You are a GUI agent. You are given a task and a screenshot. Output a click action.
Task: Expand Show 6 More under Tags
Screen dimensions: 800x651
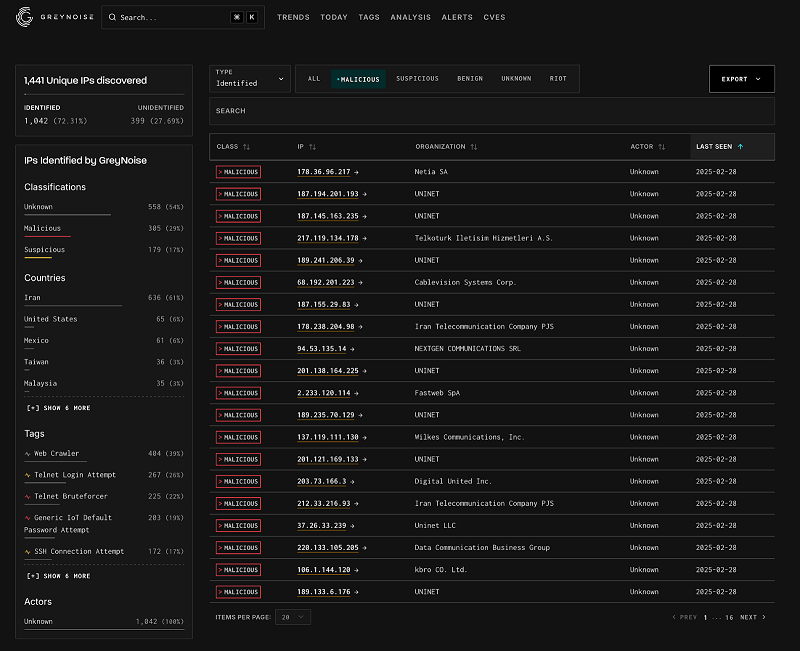coord(59,576)
